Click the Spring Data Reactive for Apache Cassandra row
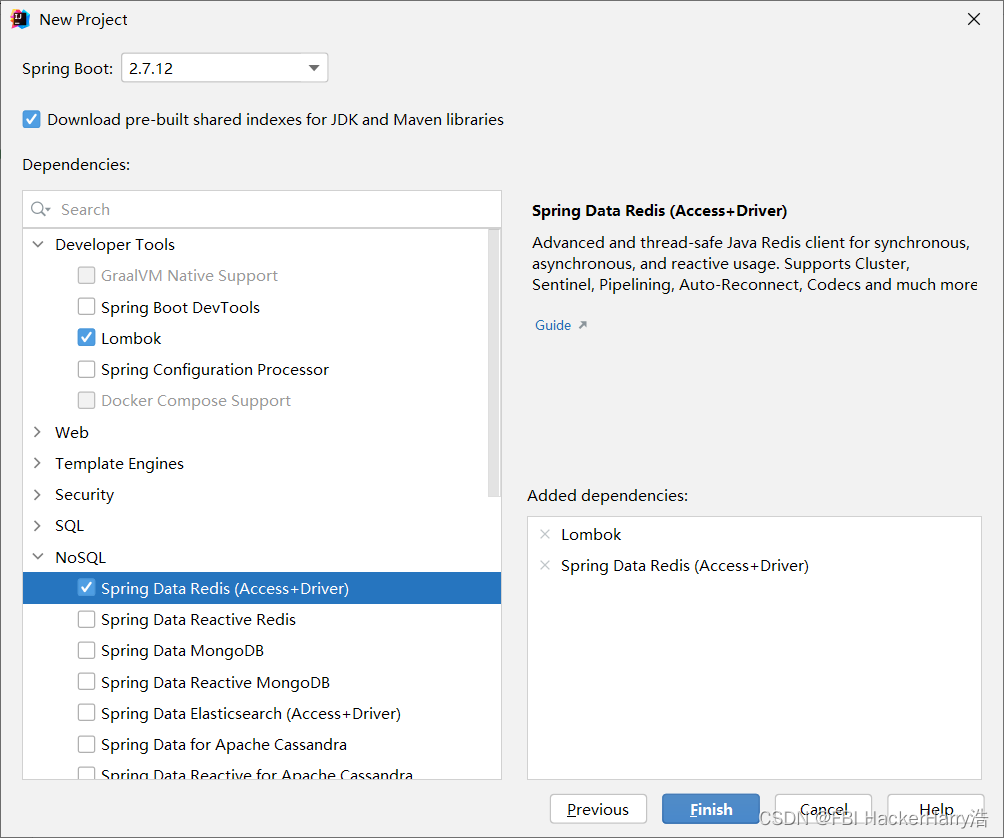 (262, 773)
